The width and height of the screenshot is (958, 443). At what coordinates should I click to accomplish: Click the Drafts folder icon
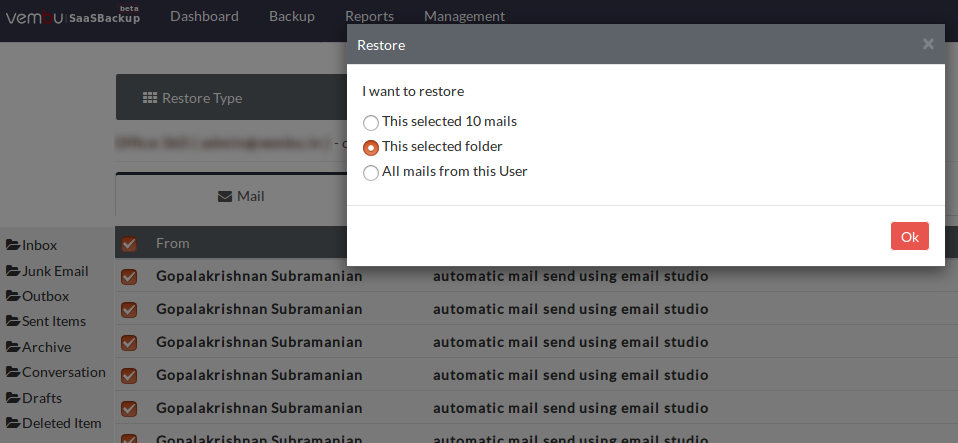(x=13, y=398)
